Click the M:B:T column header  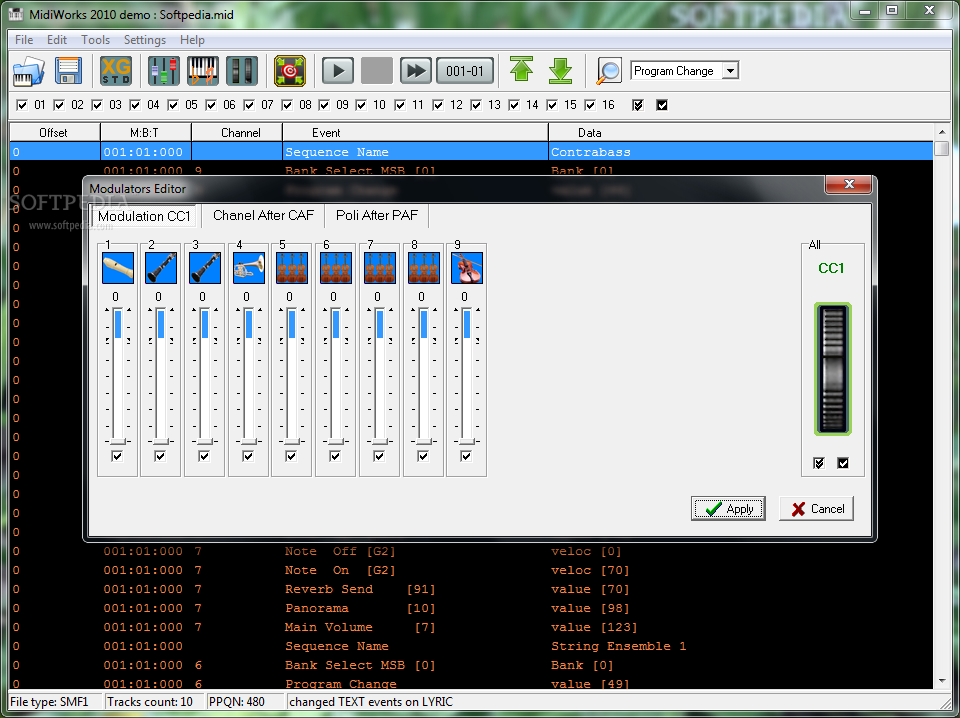[146, 133]
